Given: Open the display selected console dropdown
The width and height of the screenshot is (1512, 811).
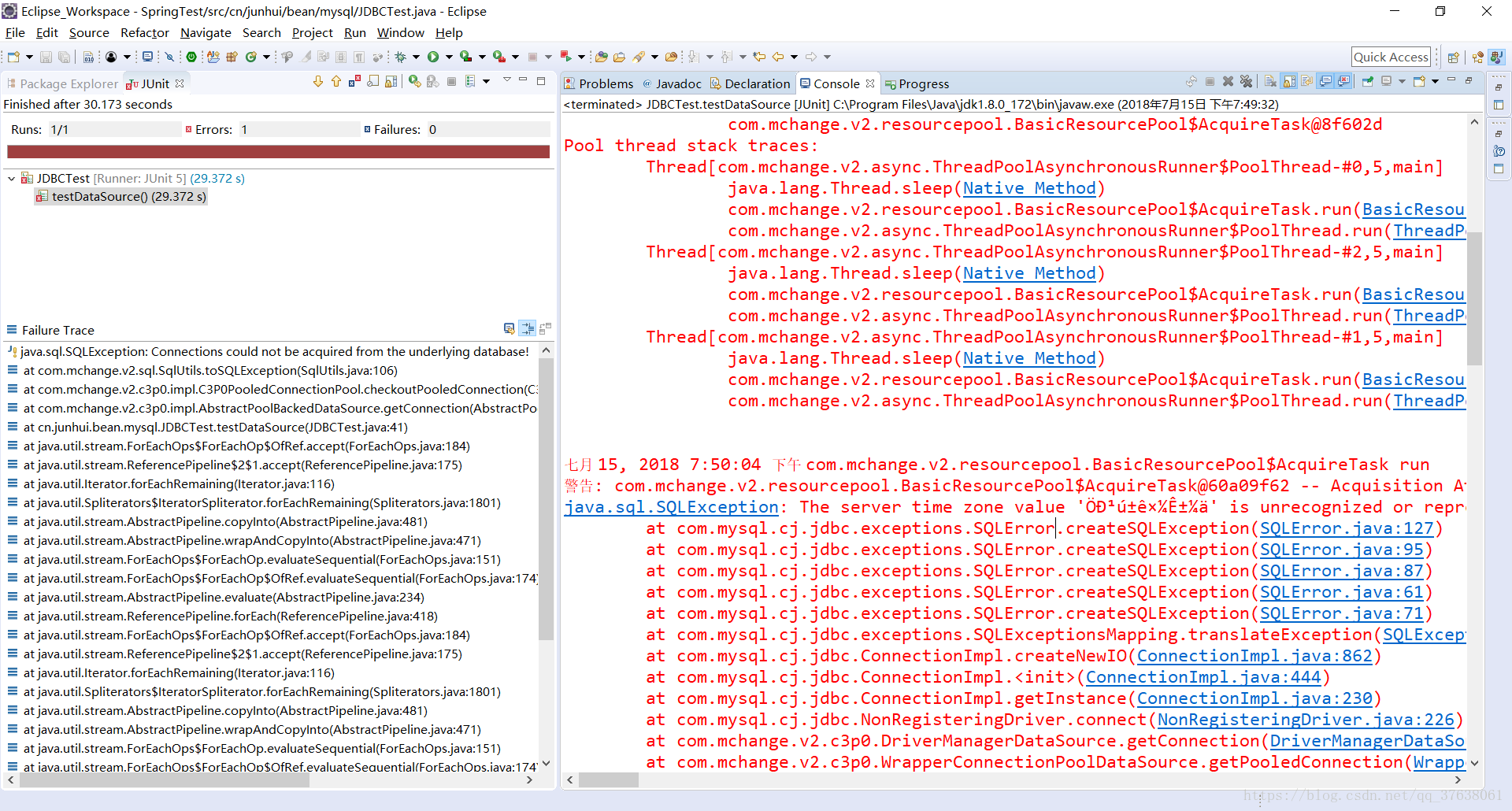Looking at the screenshot, I should click(1402, 82).
